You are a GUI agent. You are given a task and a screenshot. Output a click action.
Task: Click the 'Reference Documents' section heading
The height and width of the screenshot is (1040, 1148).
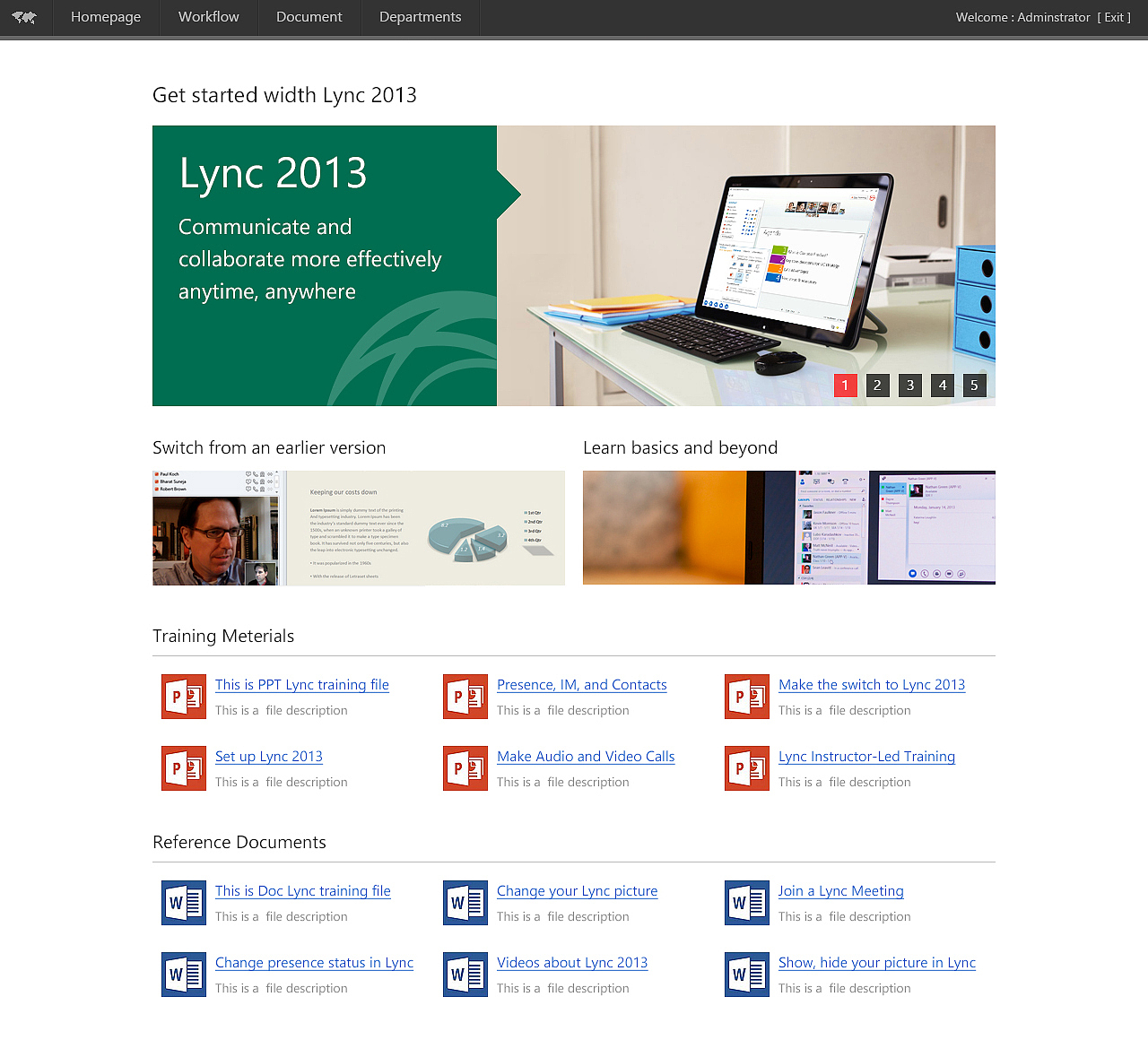(239, 843)
